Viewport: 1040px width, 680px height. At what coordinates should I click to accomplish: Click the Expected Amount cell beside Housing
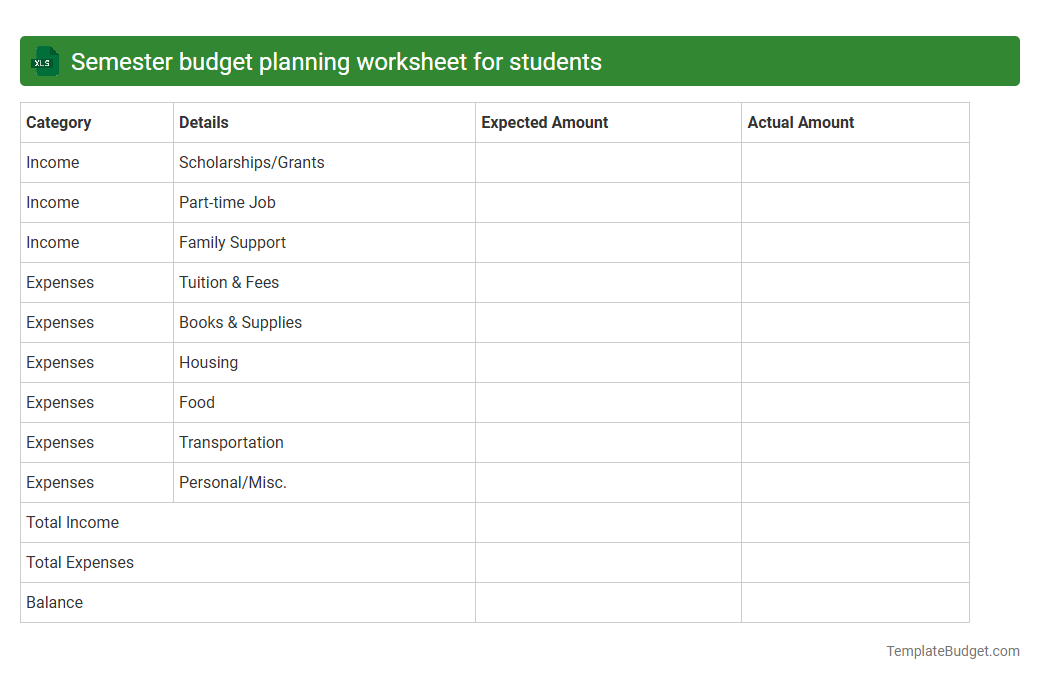607,362
